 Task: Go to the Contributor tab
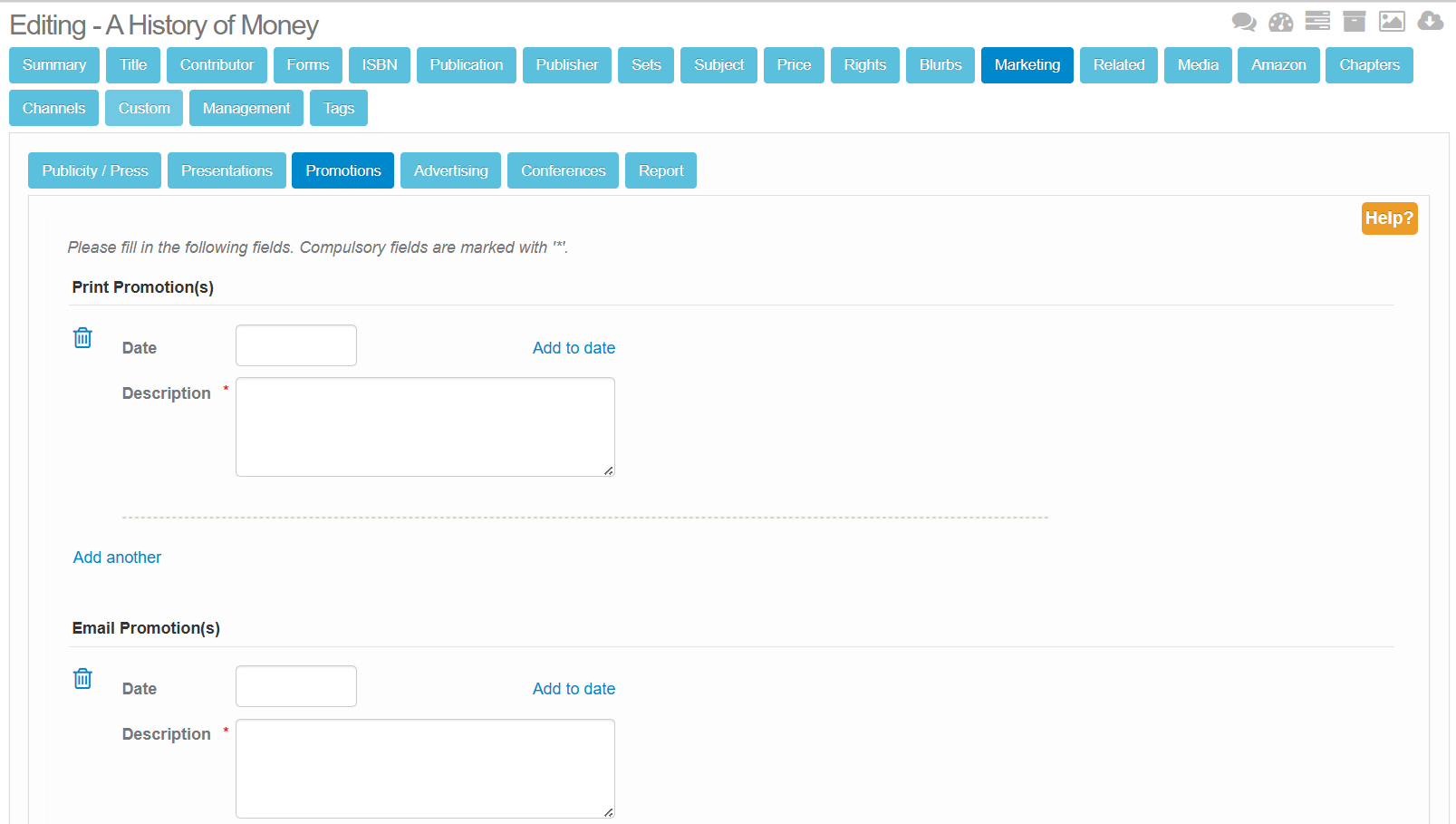pyautogui.click(x=217, y=65)
